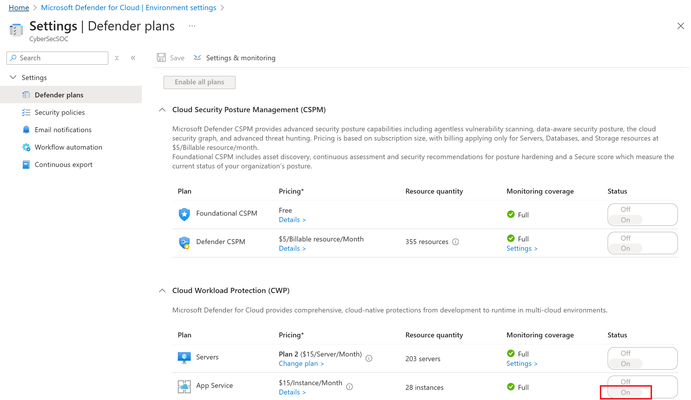The height and width of the screenshot is (400, 691).
Task: Click the green check for App Service coverage
Action: [x=511, y=387]
